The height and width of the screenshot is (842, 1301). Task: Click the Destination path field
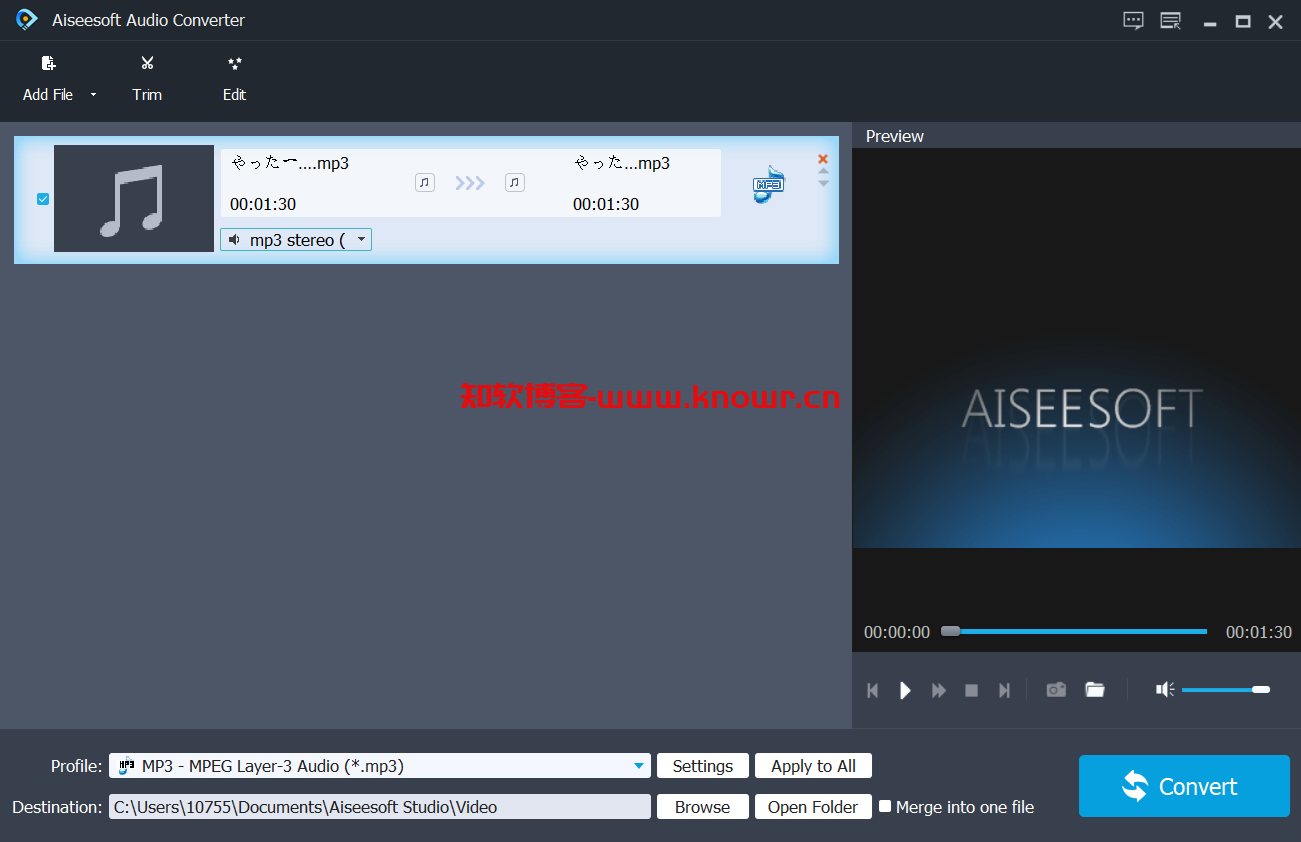tap(380, 807)
